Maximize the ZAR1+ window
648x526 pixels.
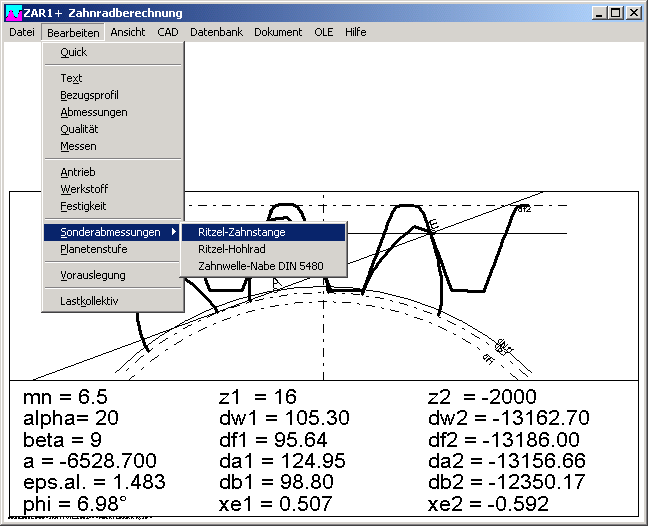point(616,13)
